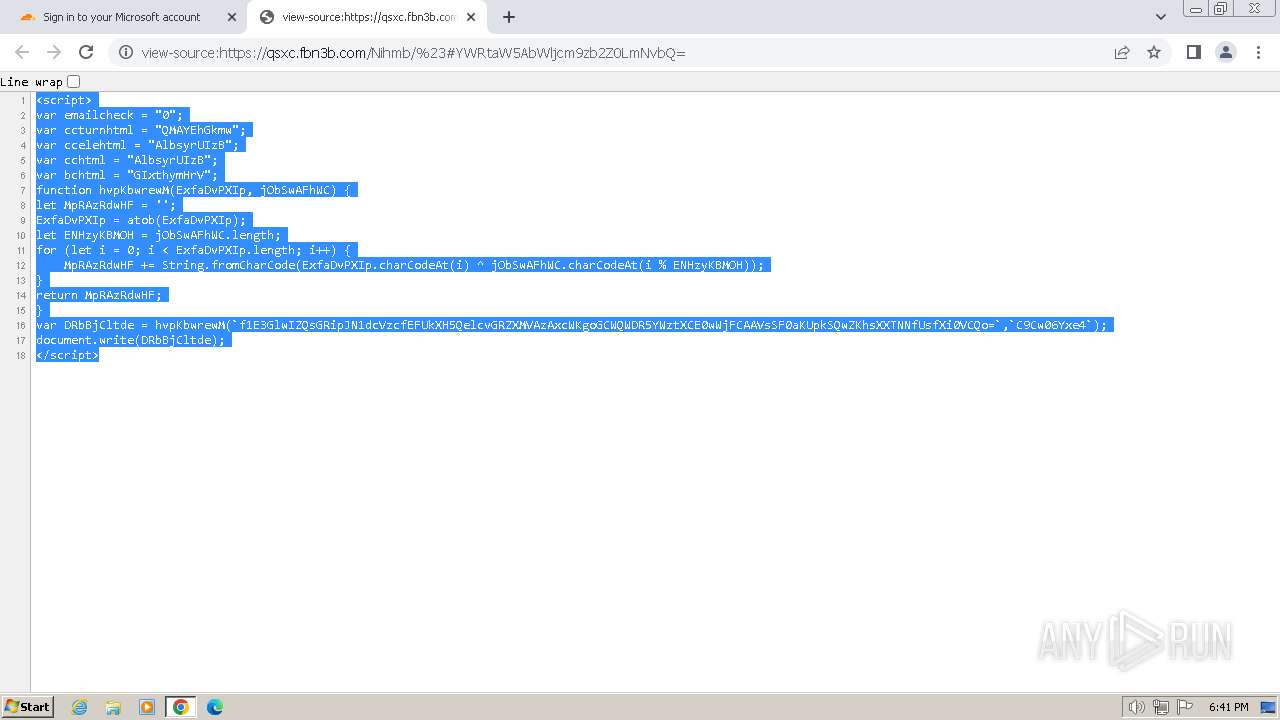This screenshot has height=720, width=1280.
Task: Click the 'let MpRAzRdwHF' line
Action: click(106, 205)
